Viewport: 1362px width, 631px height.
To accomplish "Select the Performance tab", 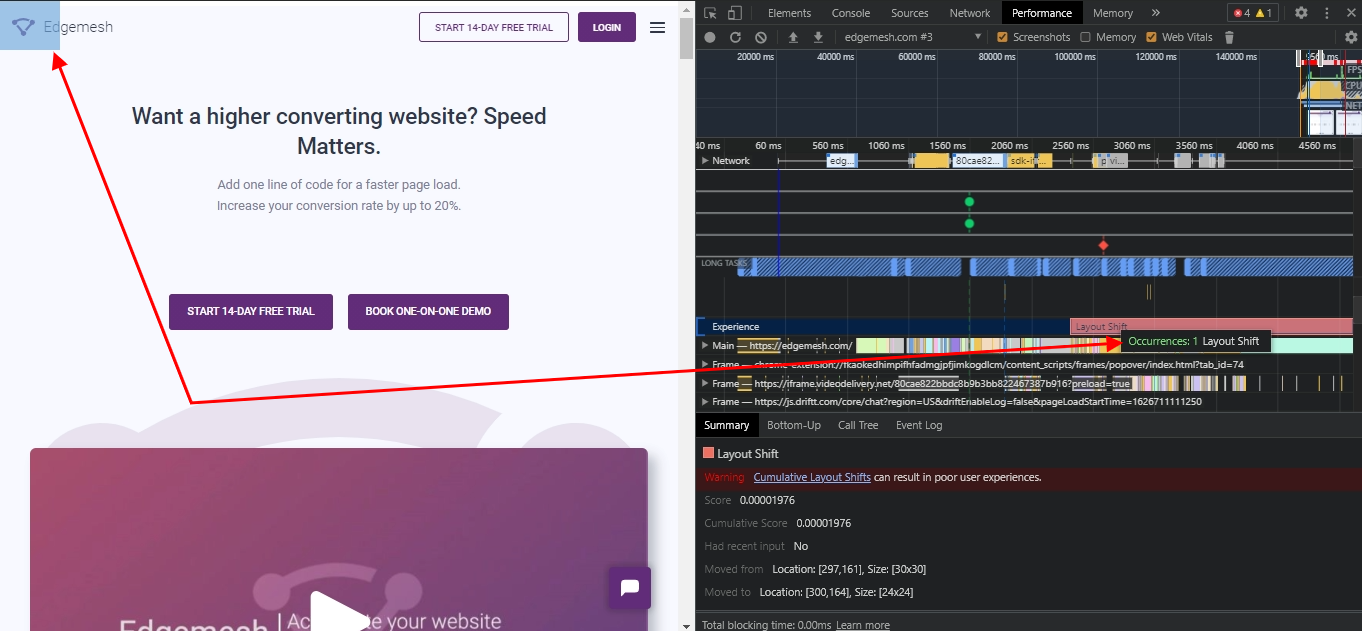I will point(1042,13).
